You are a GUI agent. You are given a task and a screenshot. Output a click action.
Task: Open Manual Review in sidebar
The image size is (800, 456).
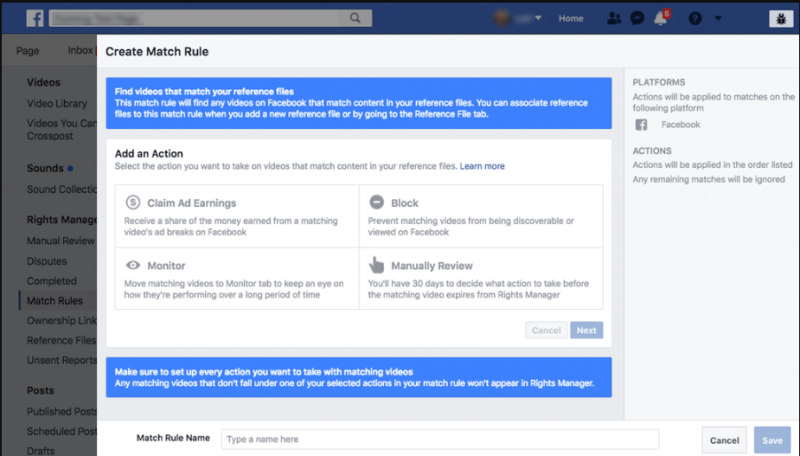60,241
